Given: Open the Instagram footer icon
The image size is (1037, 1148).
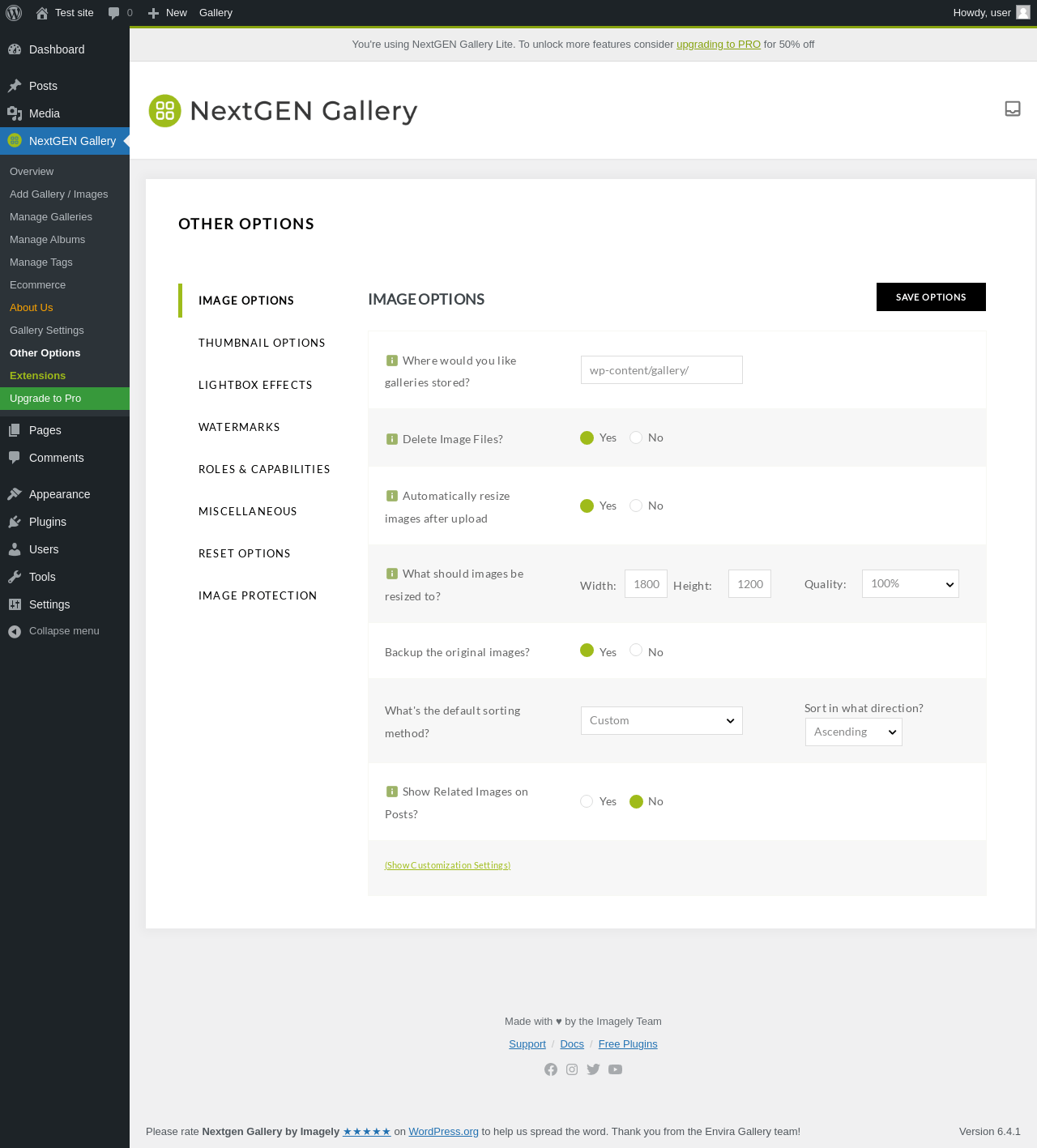Looking at the screenshot, I should pos(572,1069).
